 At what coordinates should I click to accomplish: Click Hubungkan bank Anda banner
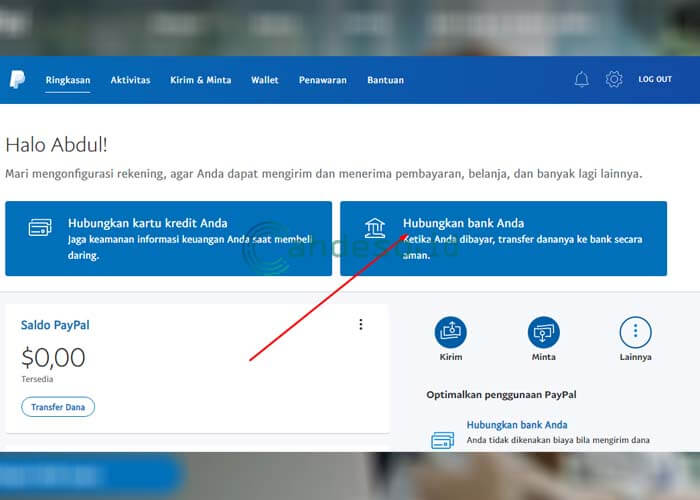[x=504, y=238]
